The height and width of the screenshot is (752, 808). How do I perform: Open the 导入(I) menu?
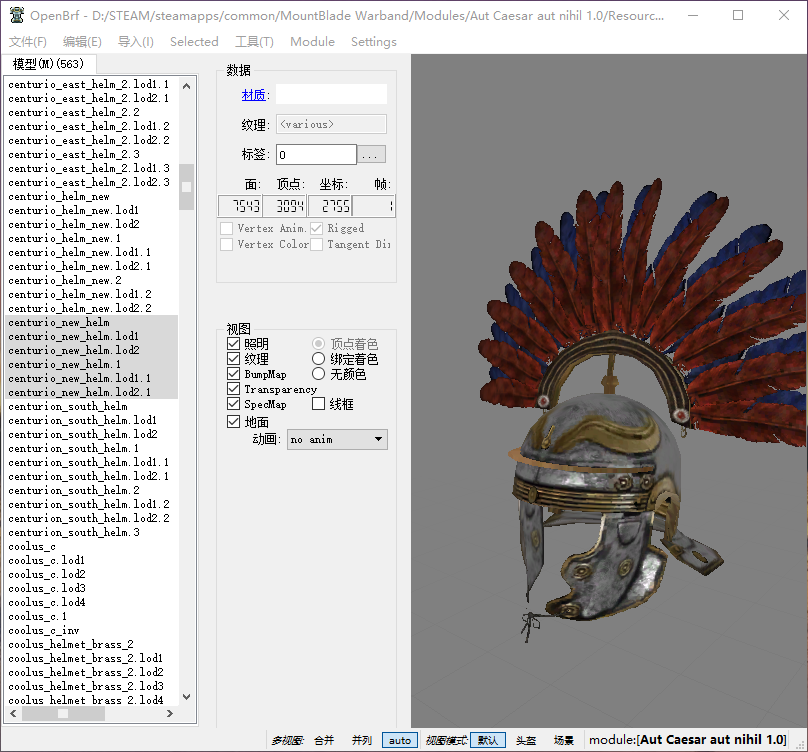point(136,42)
